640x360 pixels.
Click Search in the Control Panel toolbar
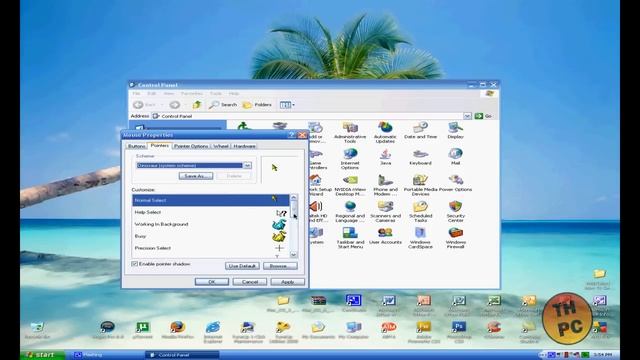click(x=223, y=105)
